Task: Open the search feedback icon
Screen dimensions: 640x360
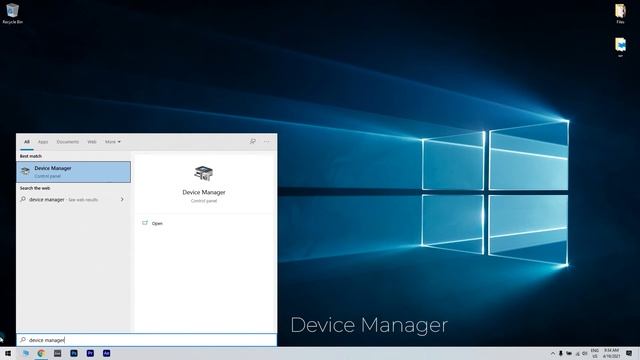Action: coord(253,141)
